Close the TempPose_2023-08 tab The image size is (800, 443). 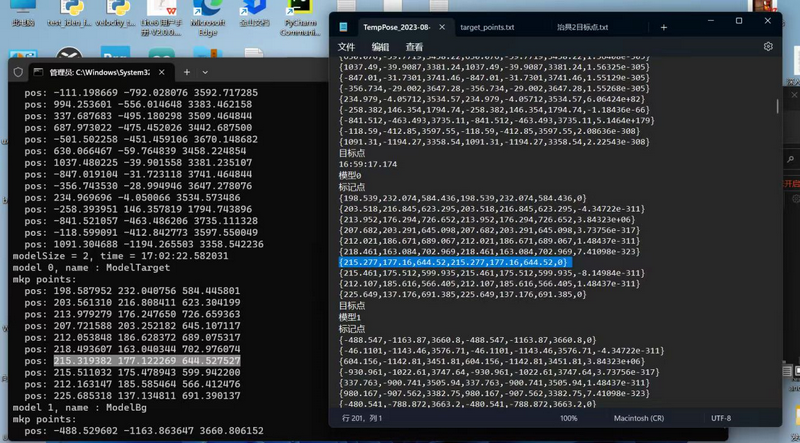click(441, 27)
